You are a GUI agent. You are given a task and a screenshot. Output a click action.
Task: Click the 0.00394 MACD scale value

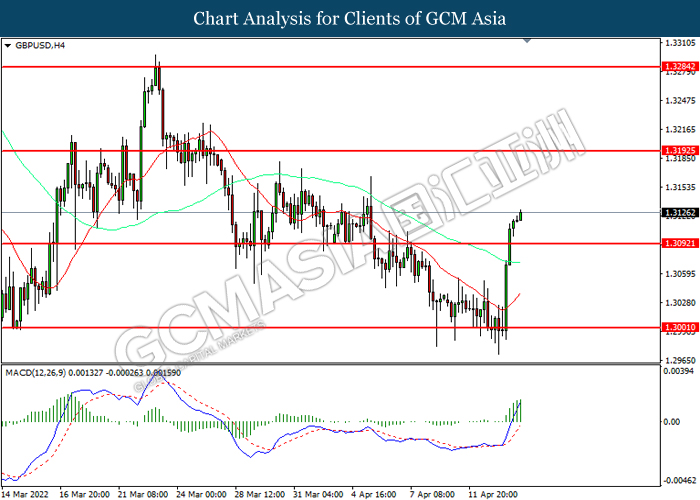679,371
